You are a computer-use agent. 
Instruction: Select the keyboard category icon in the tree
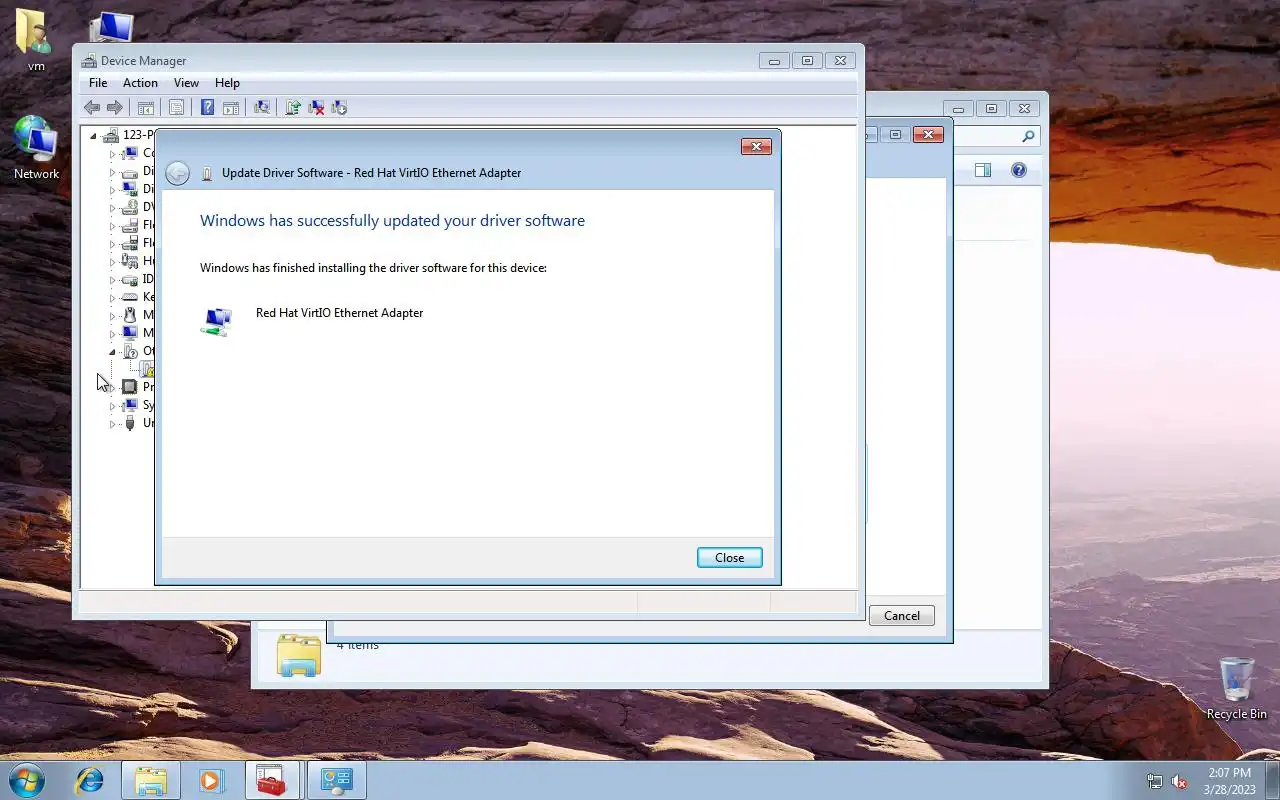click(129, 297)
